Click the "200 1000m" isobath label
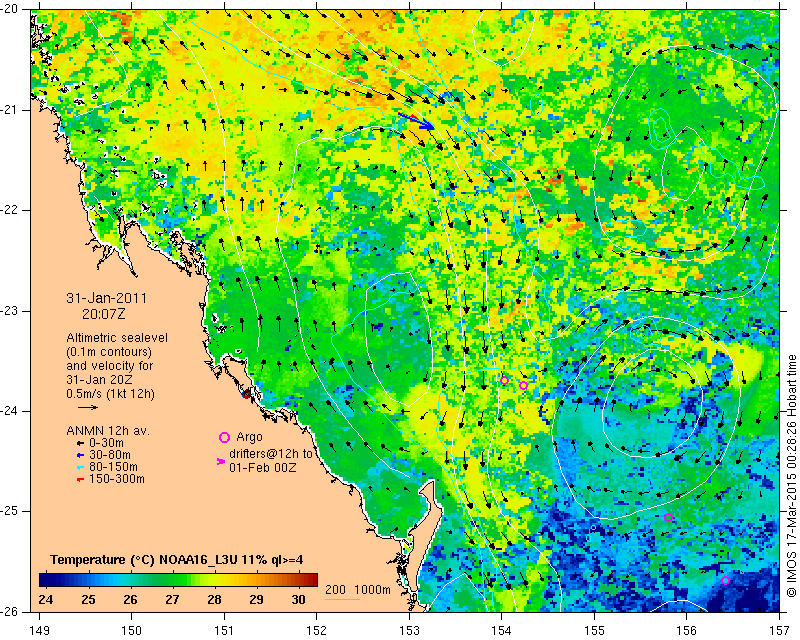The height and width of the screenshot is (640, 800). (358, 590)
